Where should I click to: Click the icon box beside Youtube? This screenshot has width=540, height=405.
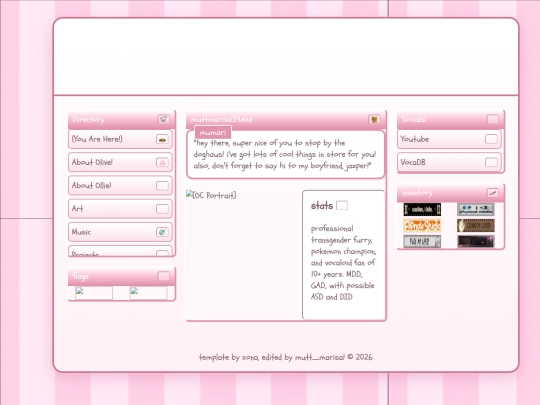click(491, 139)
